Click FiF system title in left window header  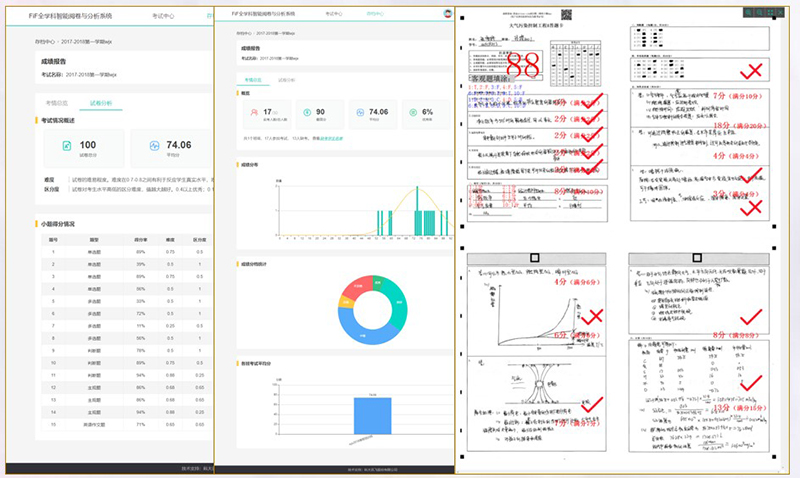[70, 16]
